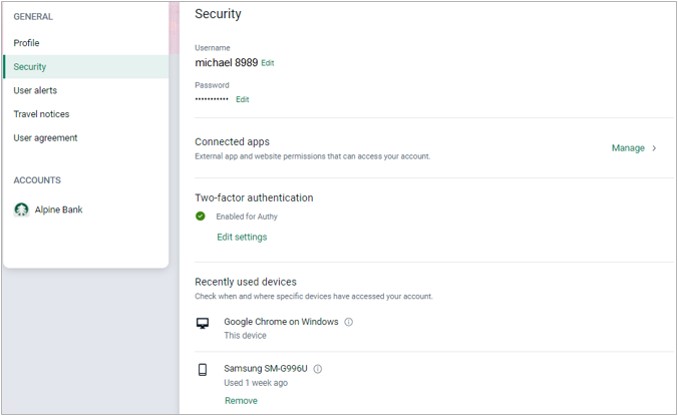Open two-factor Edit settings

242,237
